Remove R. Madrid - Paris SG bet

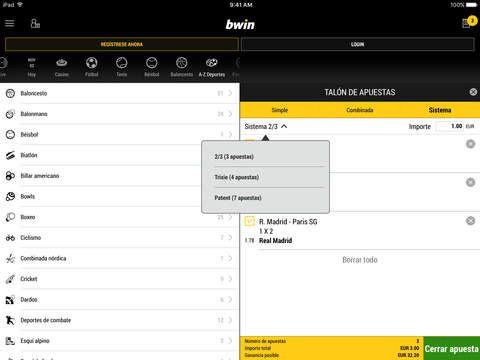pyautogui.click(x=470, y=221)
